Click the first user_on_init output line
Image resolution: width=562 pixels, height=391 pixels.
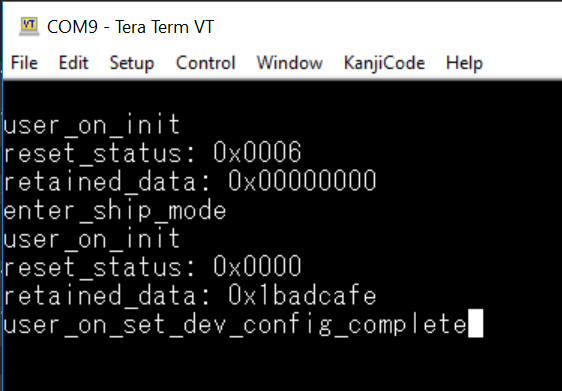pos(92,125)
